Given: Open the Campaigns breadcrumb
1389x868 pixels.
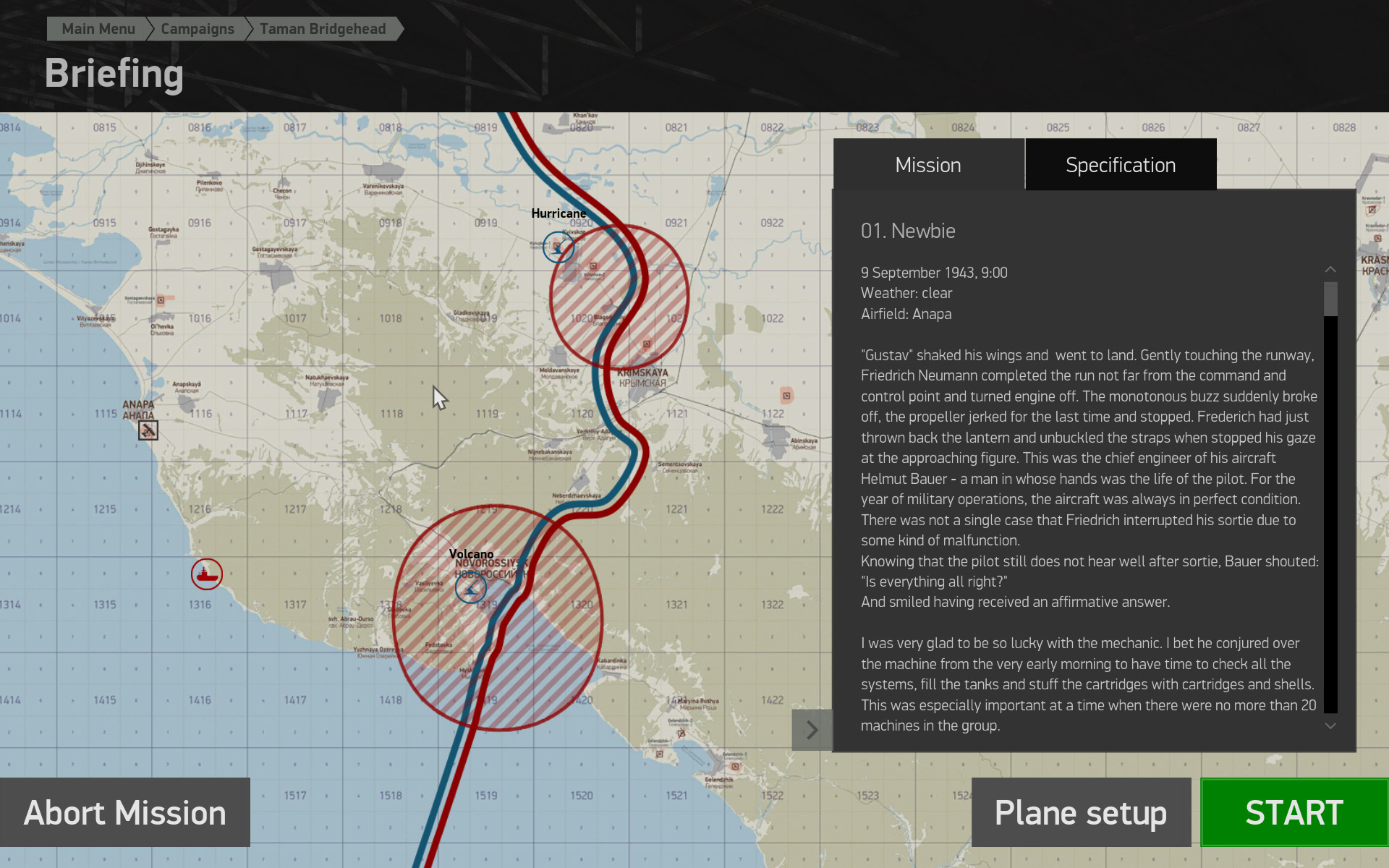Looking at the screenshot, I should (x=197, y=29).
